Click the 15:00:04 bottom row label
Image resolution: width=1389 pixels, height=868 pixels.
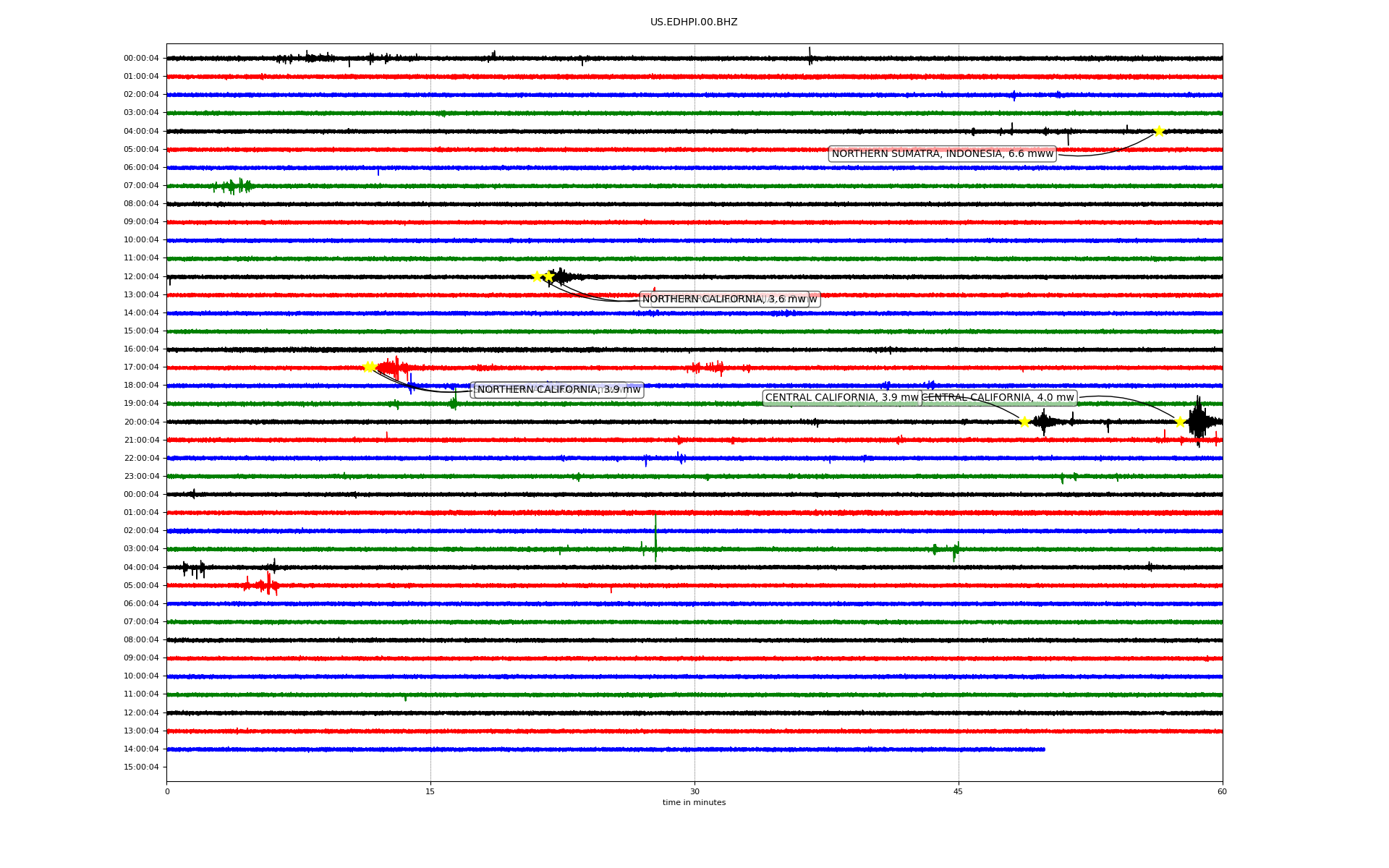[141, 767]
